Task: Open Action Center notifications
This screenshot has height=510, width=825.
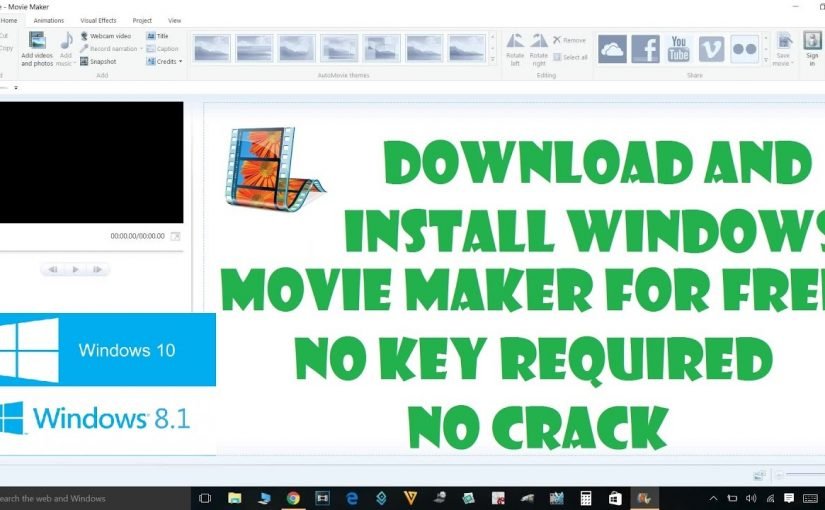Action: (x=789, y=498)
